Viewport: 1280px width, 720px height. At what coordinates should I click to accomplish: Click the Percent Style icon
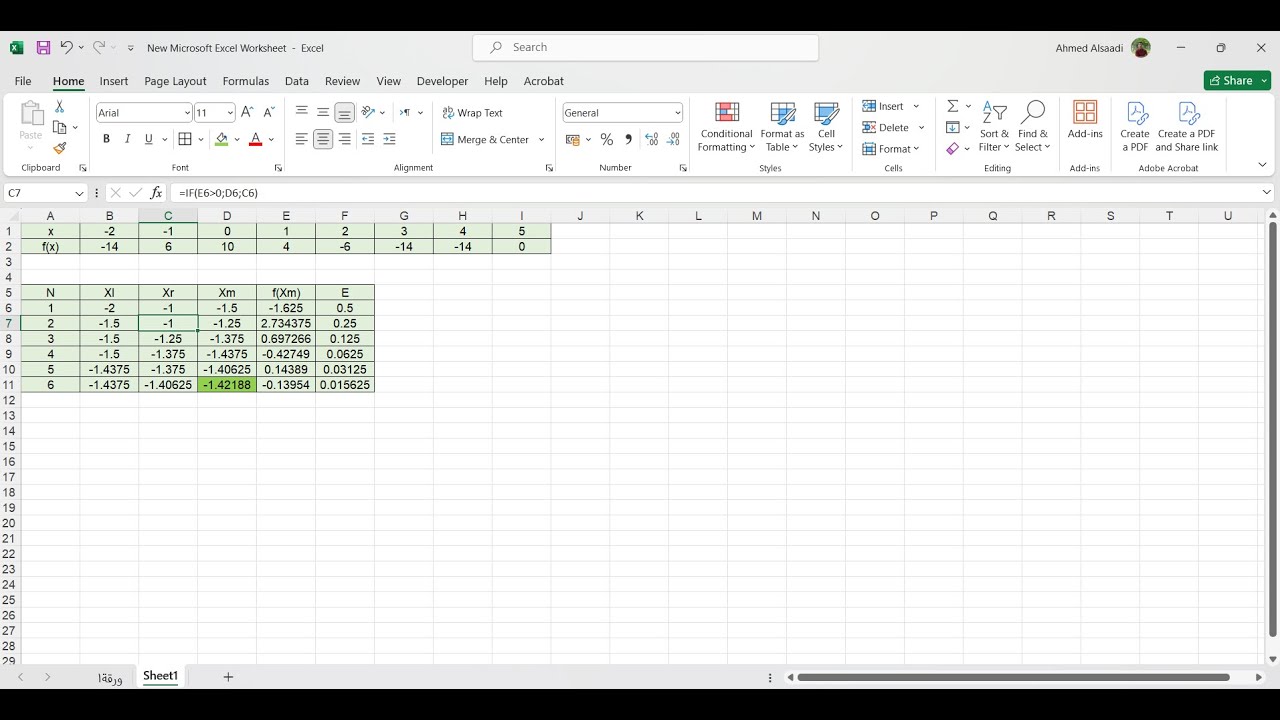(x=607, y=139)
